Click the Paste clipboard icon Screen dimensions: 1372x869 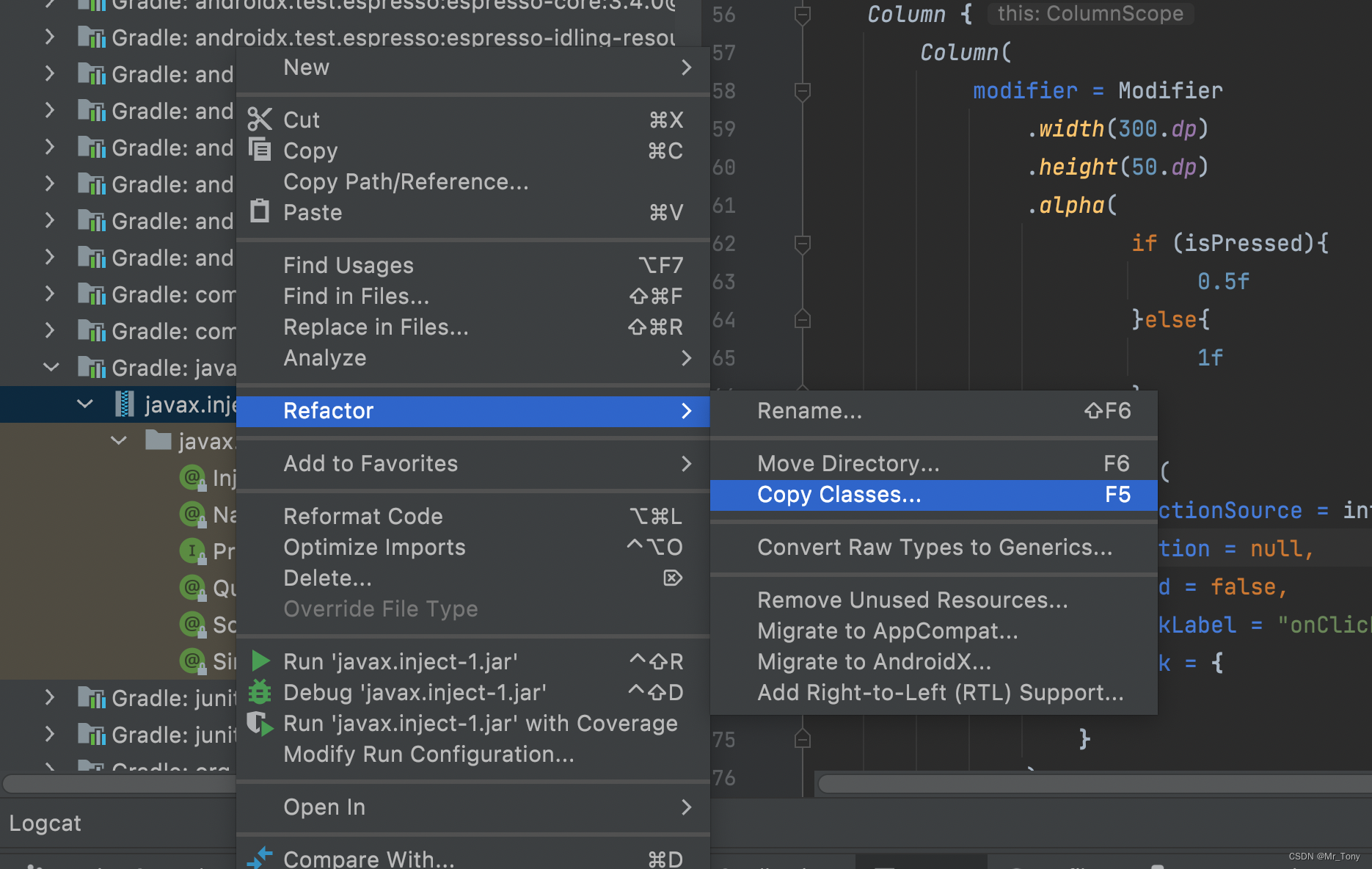(x=260, y=211)
